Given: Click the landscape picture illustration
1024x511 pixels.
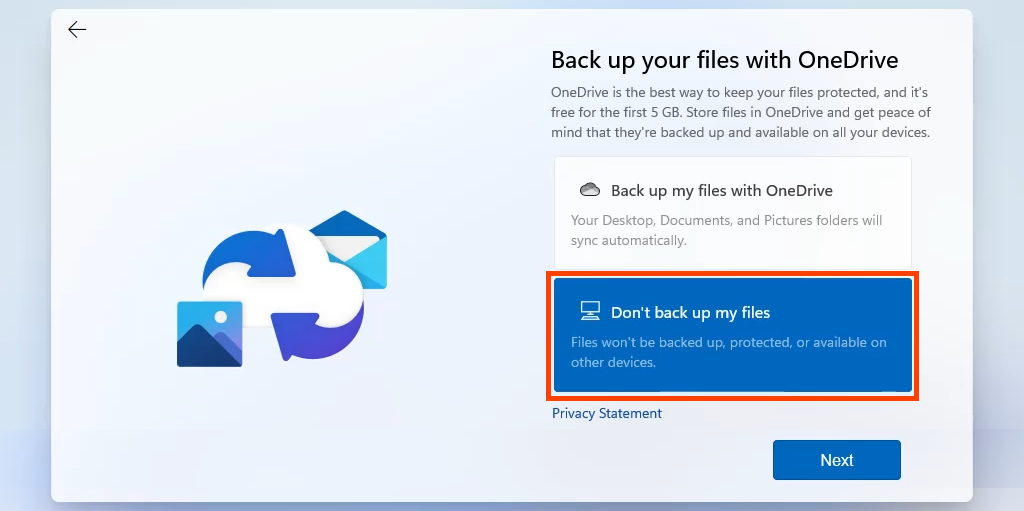Looking at the screenshot, I should [210, 334].
